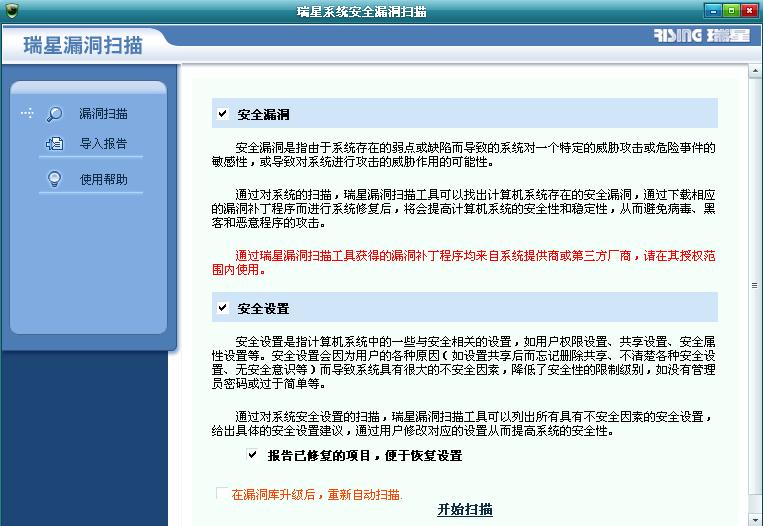The width and height of the screenshot is (763, 526).
Task: Uncheck the 安全漏洞 checkbox
Action: pyautogui.click(x=223, y=114)
